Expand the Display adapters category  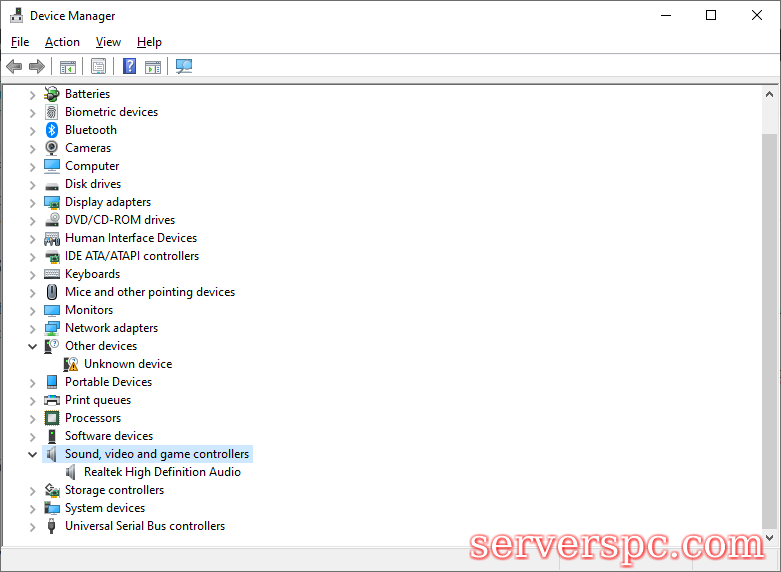click(x=33, y=202)
